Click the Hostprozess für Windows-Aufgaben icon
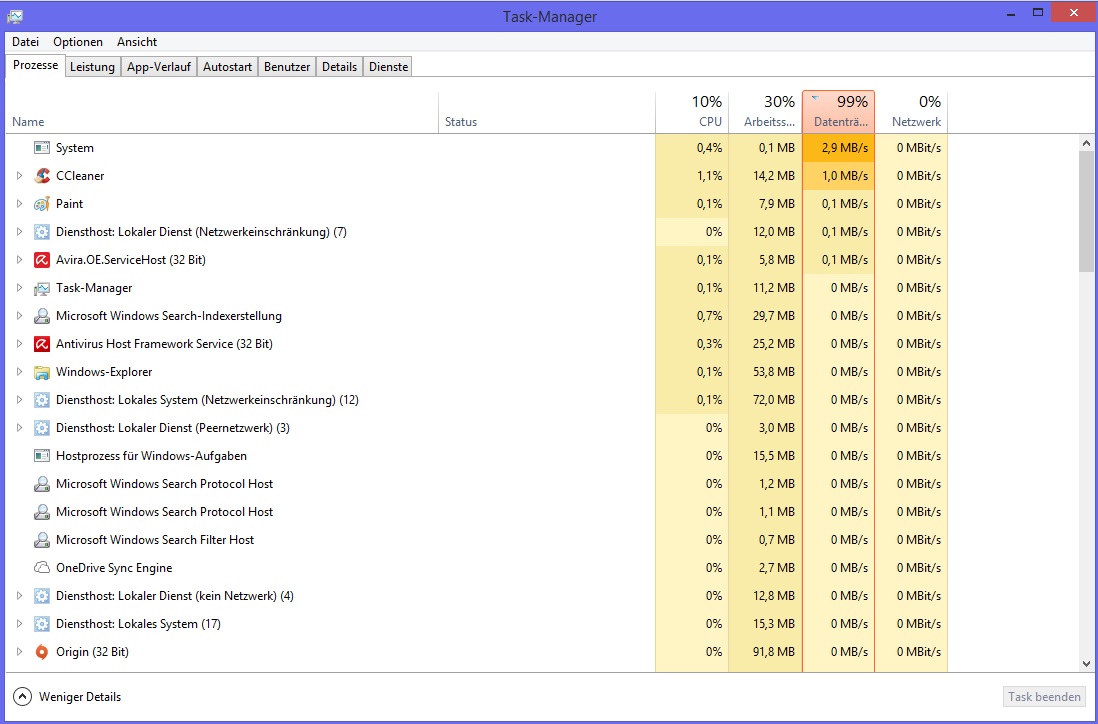 (42, 456)
